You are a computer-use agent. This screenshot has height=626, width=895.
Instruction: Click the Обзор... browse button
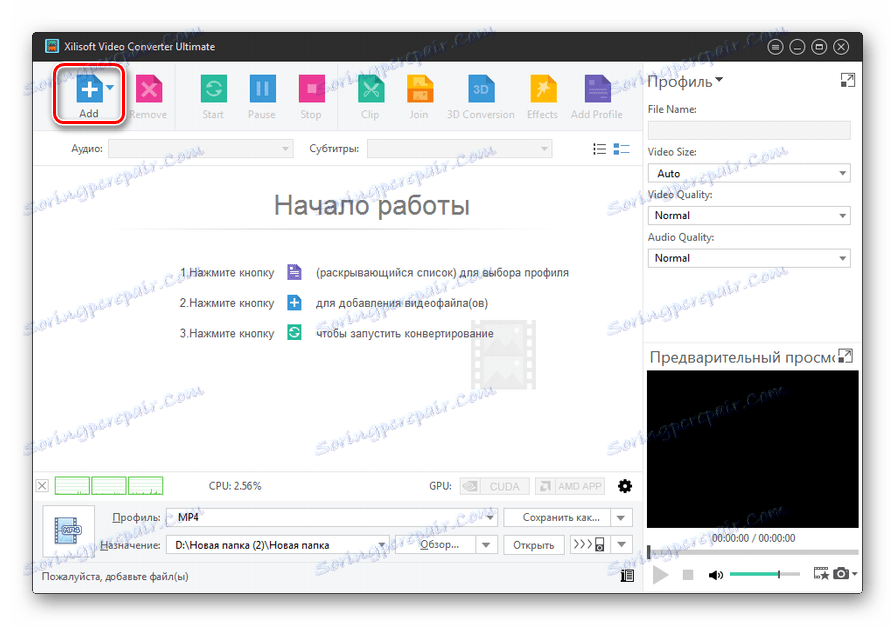point(436,545)
